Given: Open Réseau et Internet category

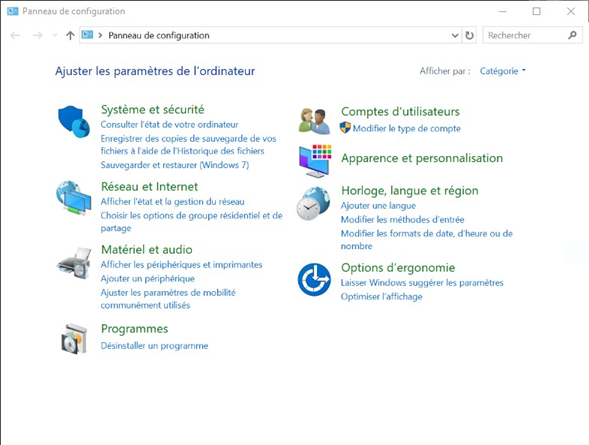Looking at the screenshot, I should coord(150,187).
